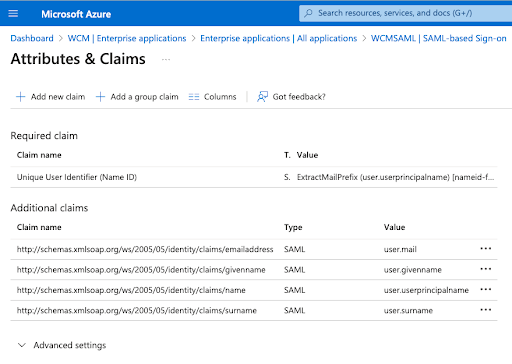The width and height of the screenshot is (512, 364).
Task: Click SAML type in the emailaddress row
Action: [x=294, y=249]
